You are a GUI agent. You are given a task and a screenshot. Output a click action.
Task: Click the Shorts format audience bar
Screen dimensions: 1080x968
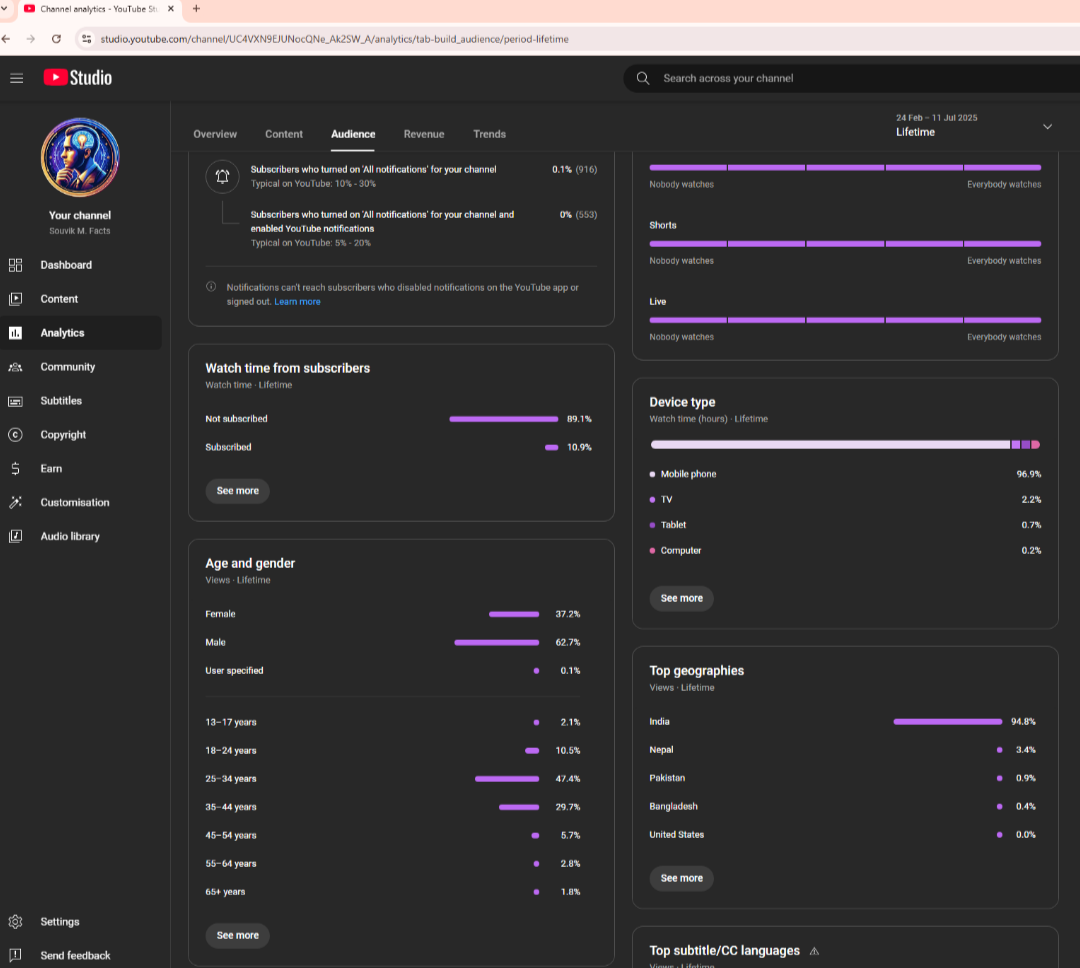pyautogui.click(x=845, y=244)
